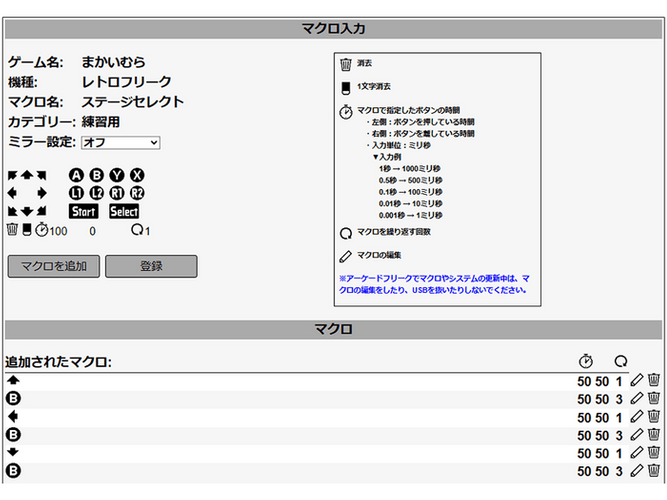Image resolution: width=667 pixels, height=500 pixels.
Task: Add the L2 button to macro
Action: 97,193
